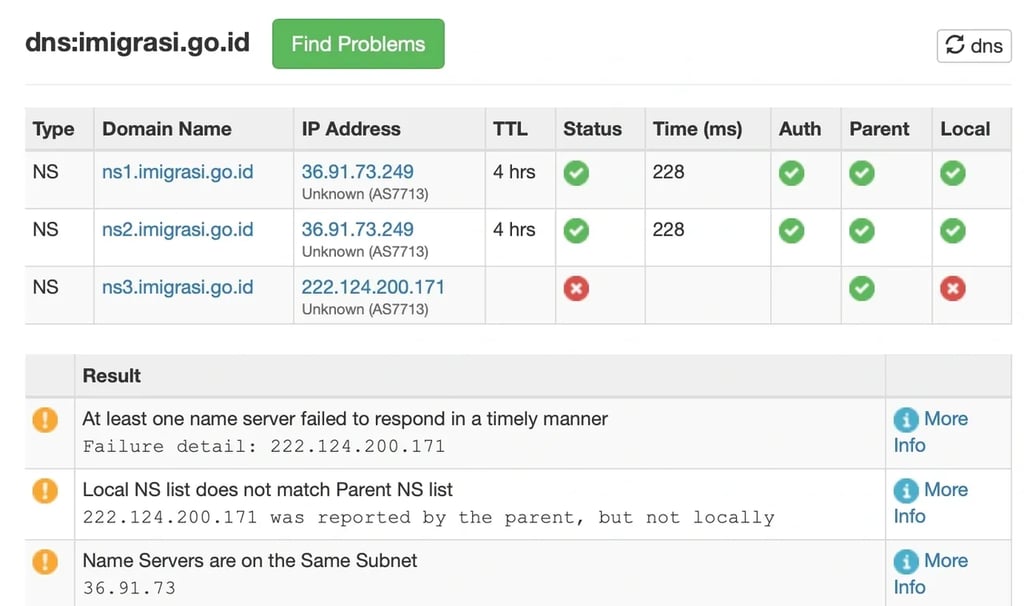Viewport: 1024px width, 606px height.
Task: Click the Domain Name column header
Action: click(x=167, y=129)
